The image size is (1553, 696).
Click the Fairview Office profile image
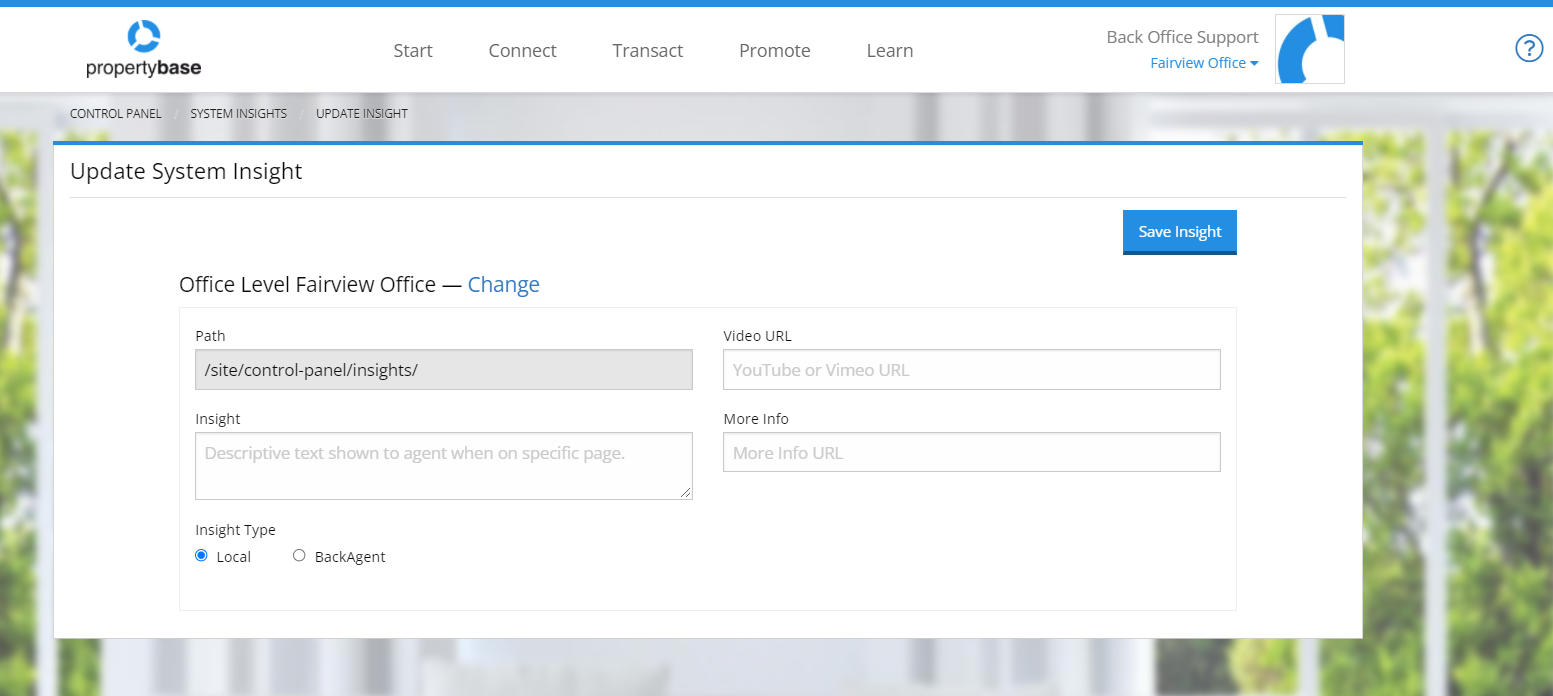(1309, 48)
